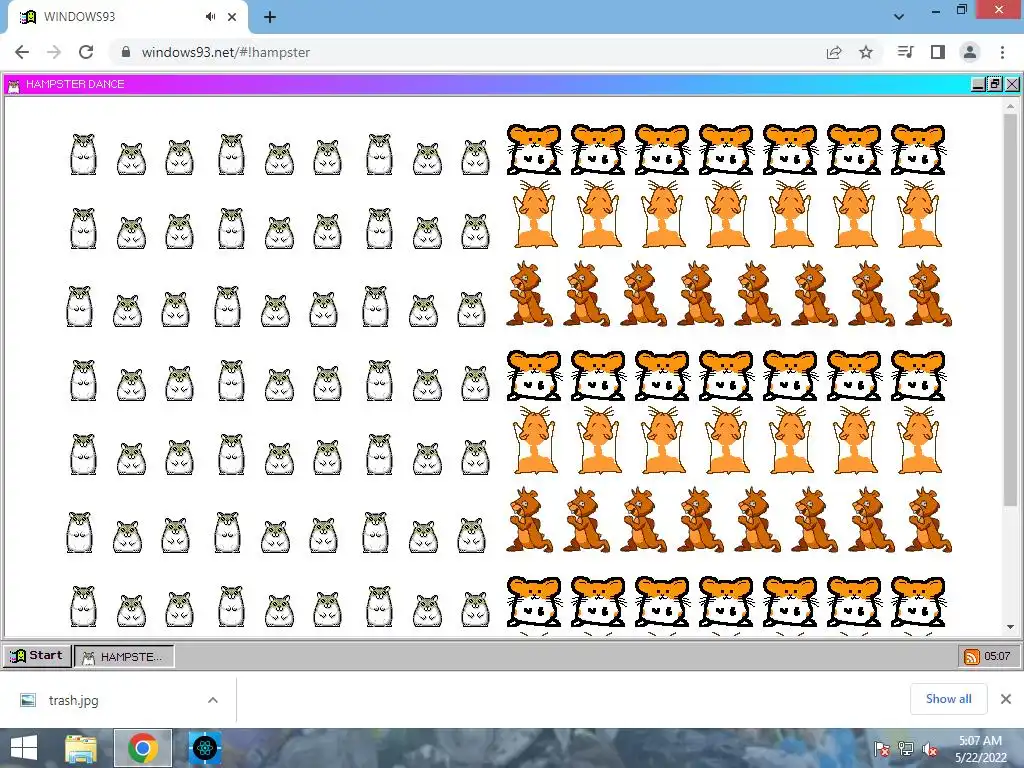Screen dimensions: 1024x768
Task: Click the address bar URL windows93.net/#!hampster
Action: [225, 52]
